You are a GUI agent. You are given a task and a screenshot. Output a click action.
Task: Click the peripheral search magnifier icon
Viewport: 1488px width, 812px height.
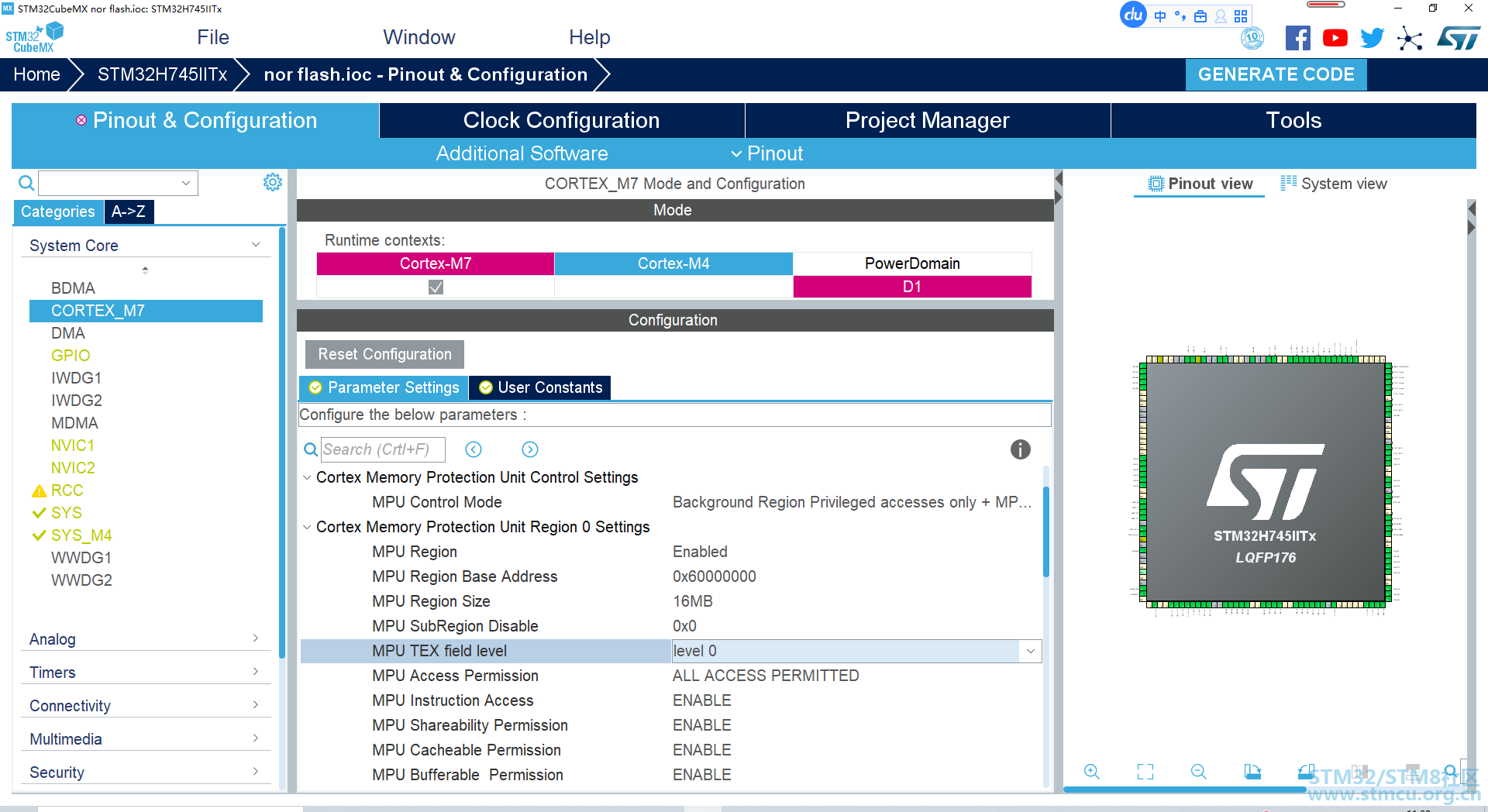(26, 183)
